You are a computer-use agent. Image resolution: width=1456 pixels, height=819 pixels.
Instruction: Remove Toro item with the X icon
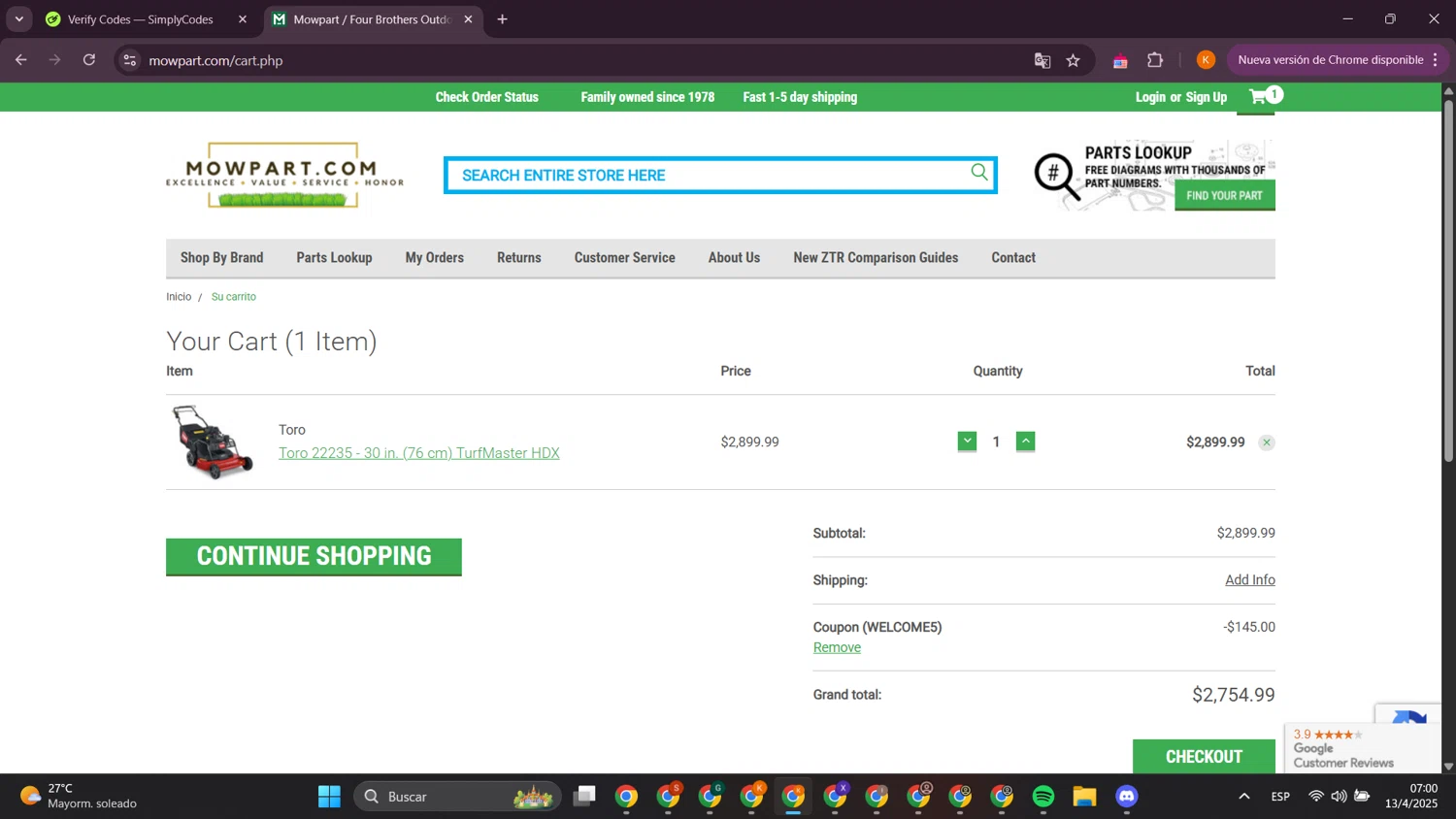click(x=1266, y=442)
